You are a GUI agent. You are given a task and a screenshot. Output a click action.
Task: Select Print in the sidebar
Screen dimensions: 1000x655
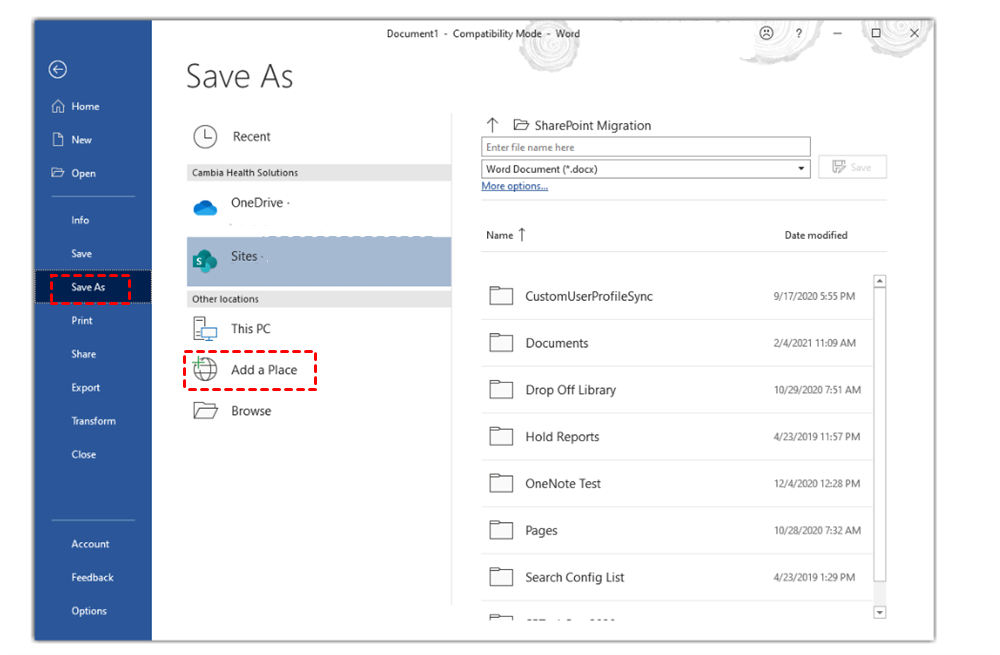82,320
